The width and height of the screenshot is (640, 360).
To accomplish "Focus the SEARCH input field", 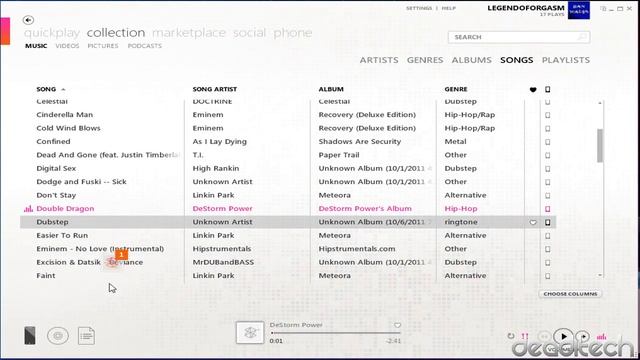I will (519, 37).
